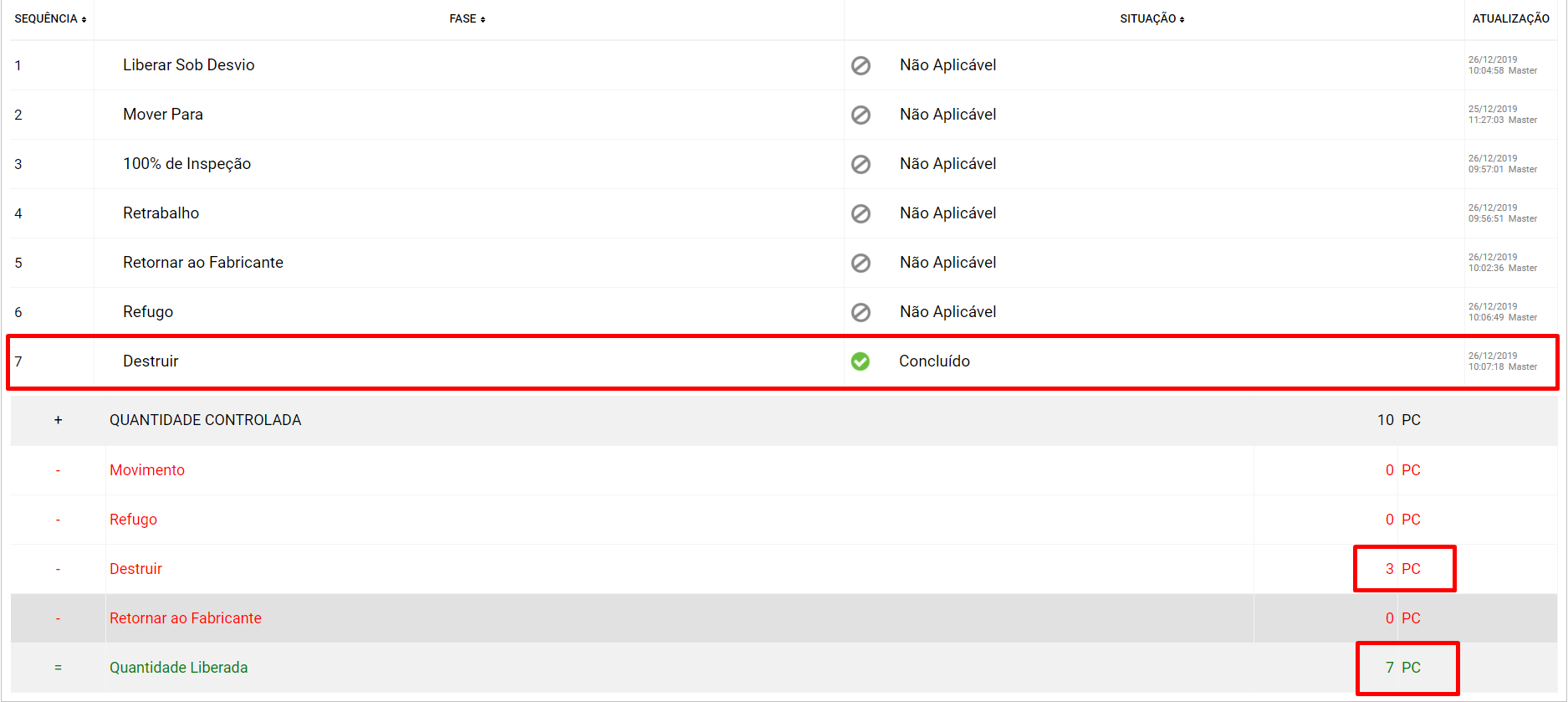Click the equals sign beside Quantidade Liberada
Screen dimensions: 1568x702
[58, 668]
